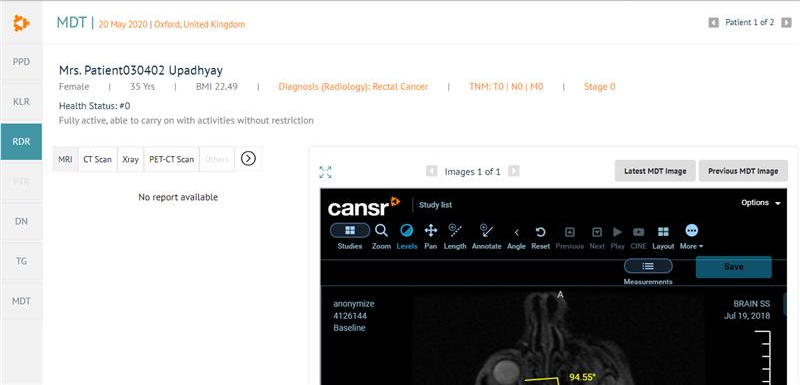Open the CINE tool

[x=638, y=237]
